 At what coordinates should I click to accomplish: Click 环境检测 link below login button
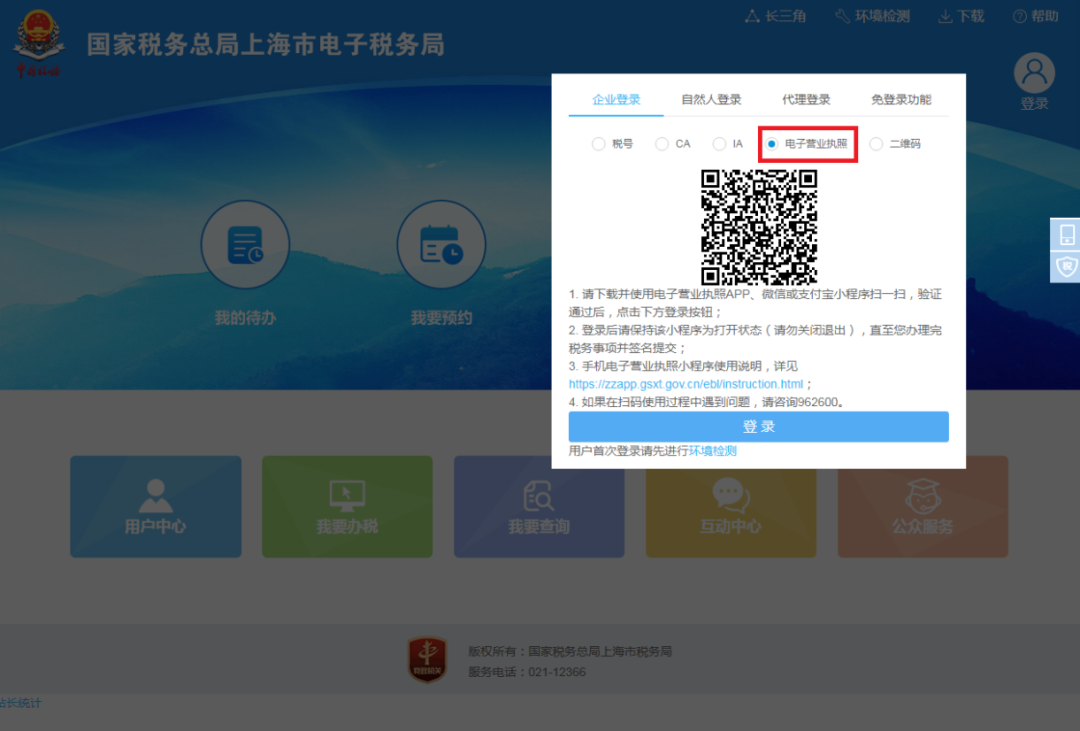pyautogui.click(x=713, y=451)
